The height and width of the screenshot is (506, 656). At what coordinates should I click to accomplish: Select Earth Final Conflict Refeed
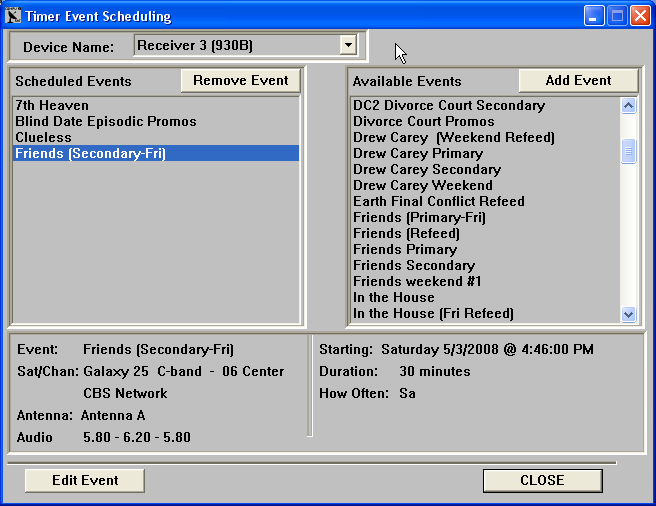pos(438,201)
